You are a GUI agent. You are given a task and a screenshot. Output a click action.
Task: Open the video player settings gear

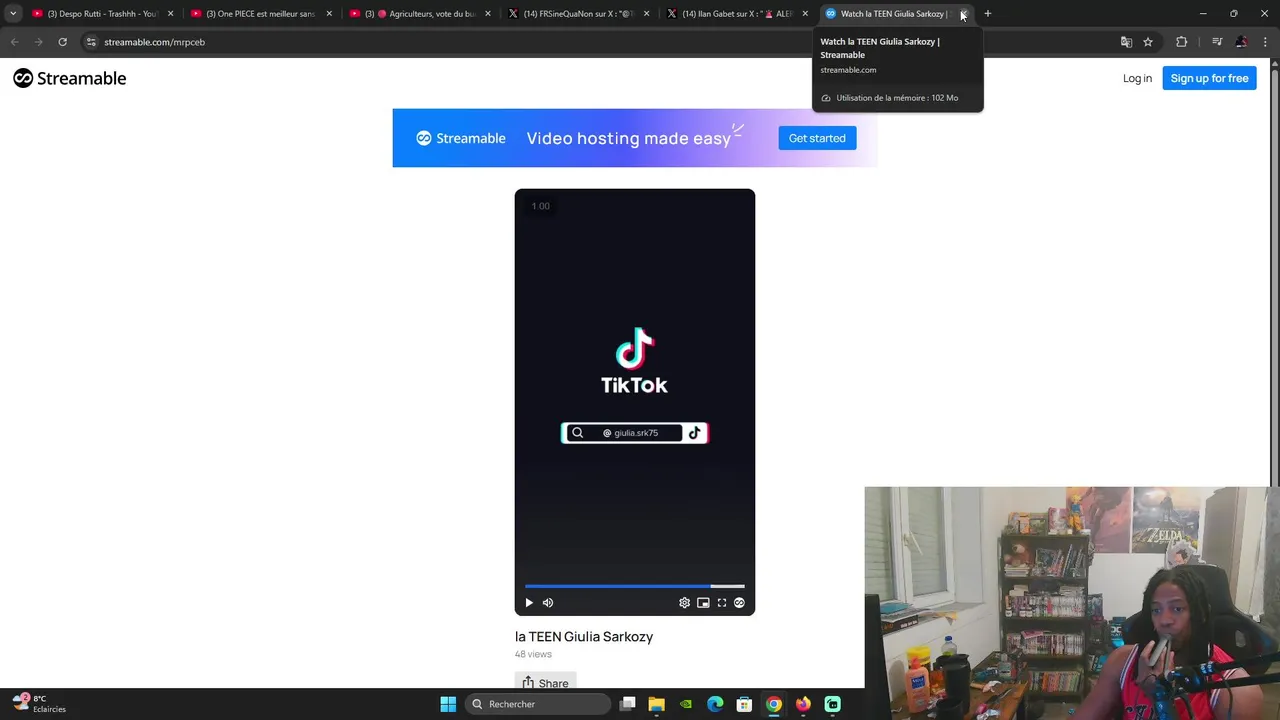684,602
